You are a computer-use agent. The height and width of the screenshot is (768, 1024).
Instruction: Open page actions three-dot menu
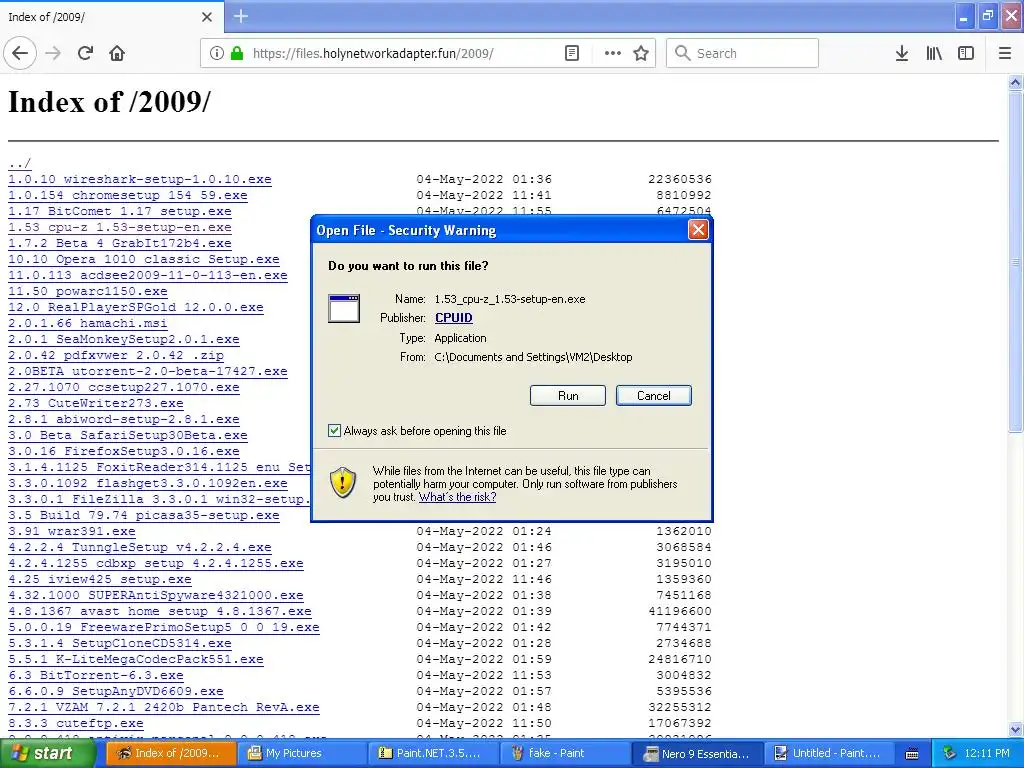(613, 54)
